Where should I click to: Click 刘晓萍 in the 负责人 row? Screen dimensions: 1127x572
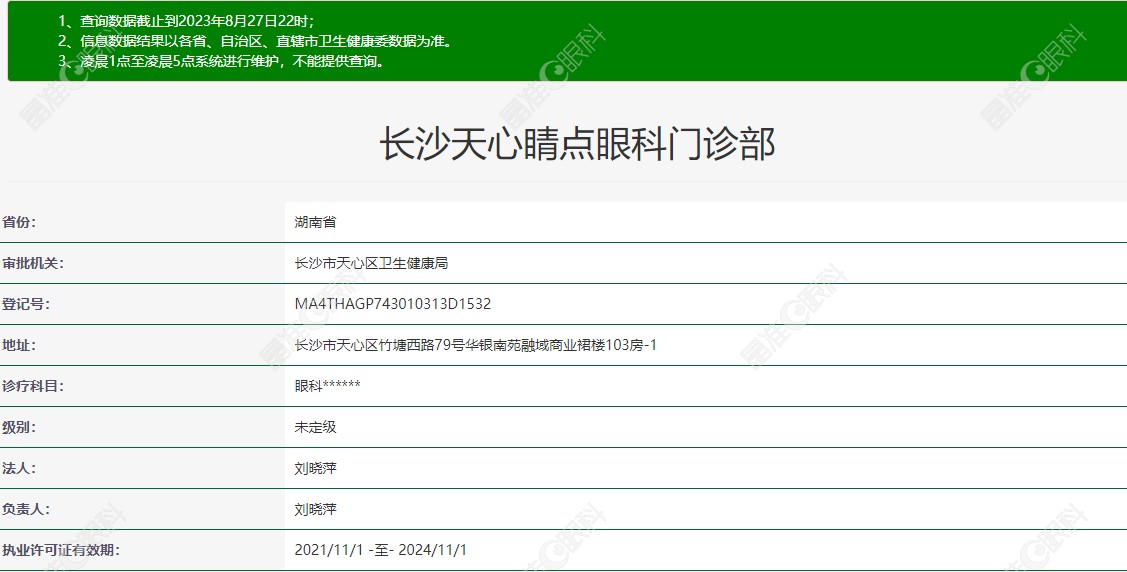(316, 509)
